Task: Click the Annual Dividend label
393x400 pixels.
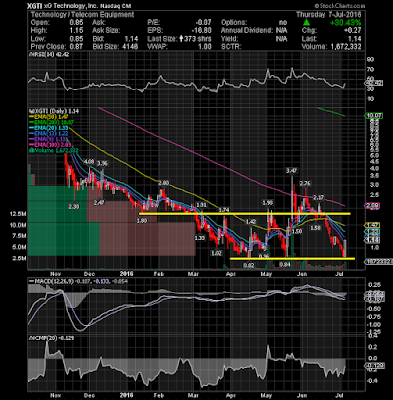Action: point(247,31)
